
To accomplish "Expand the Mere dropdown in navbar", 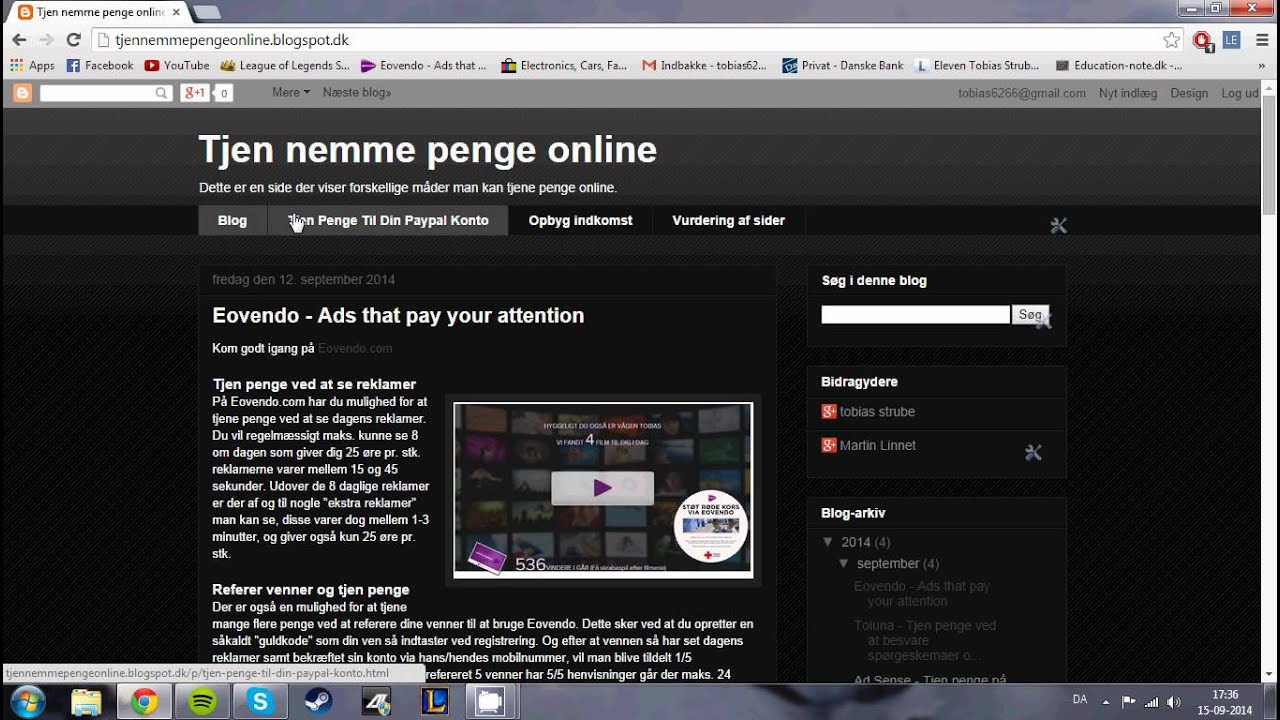I will click(291, 93).
